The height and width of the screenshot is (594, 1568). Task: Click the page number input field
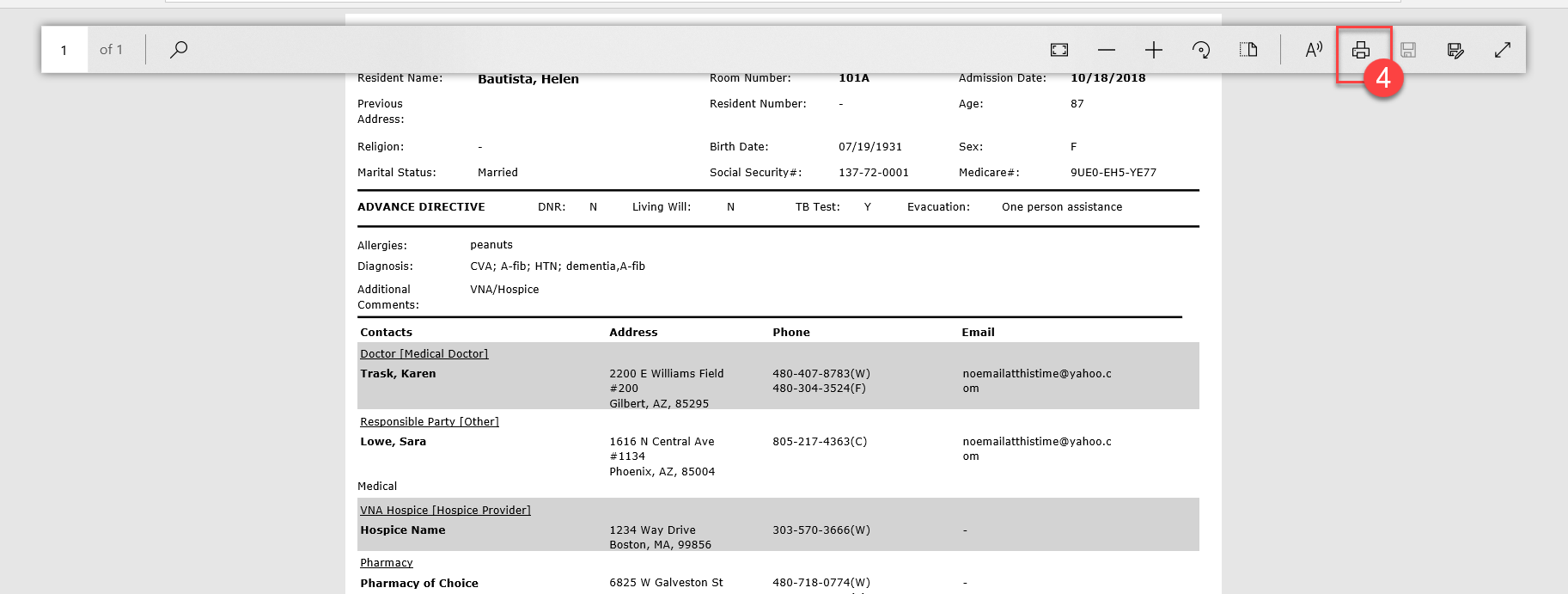click(64, 50)
